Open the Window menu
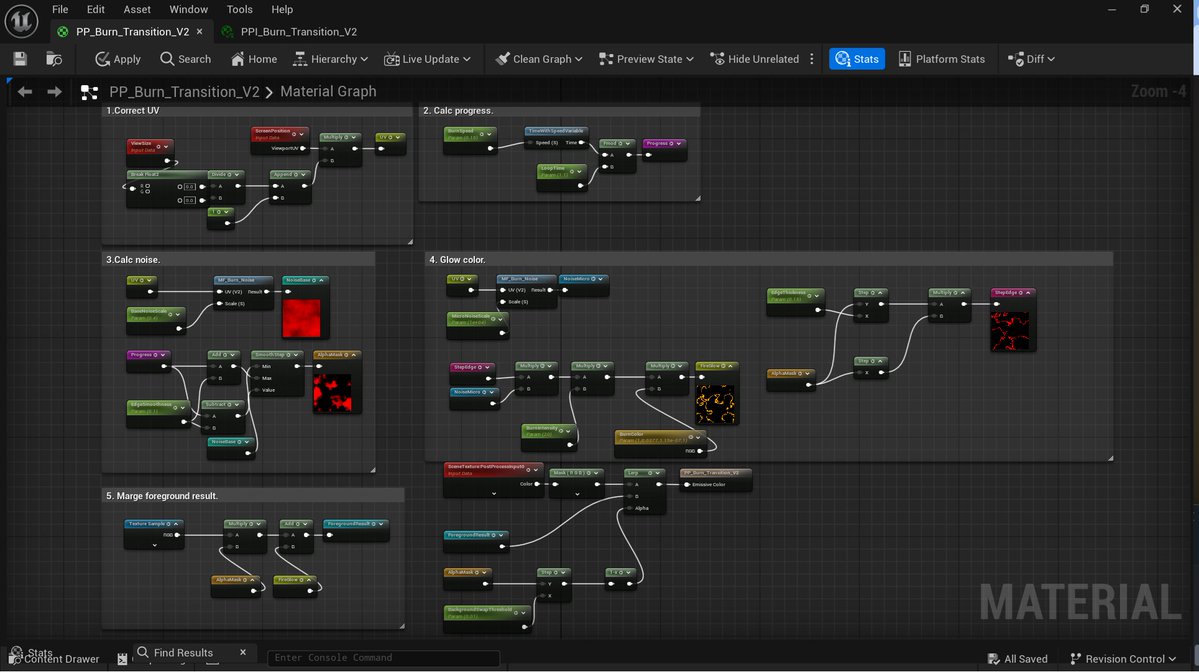 [x=188, y=9]
